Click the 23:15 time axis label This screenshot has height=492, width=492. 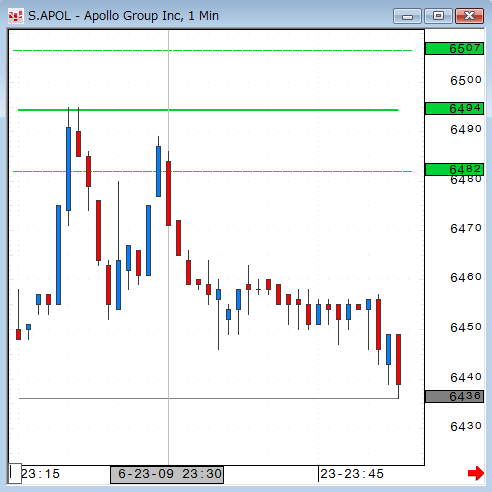[x=40, y=474]
